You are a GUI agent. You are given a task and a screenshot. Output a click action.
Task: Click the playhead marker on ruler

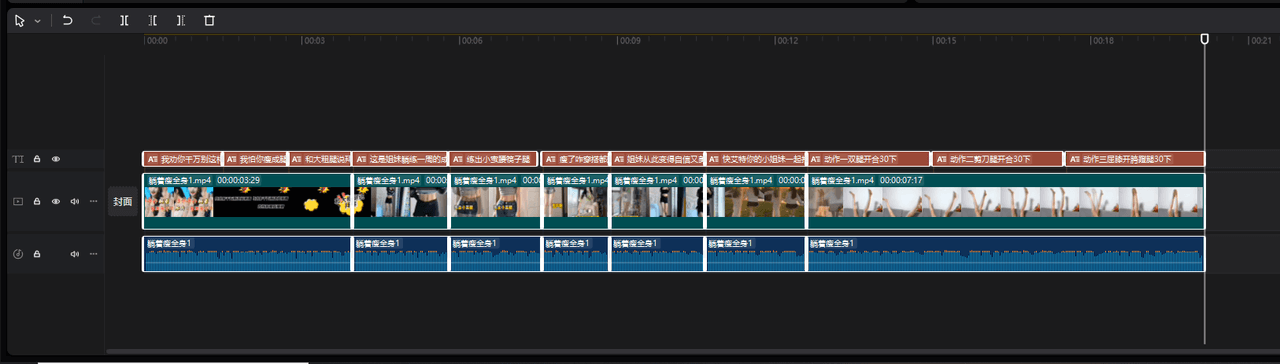pyautogui.click(x=1204, y=38)
